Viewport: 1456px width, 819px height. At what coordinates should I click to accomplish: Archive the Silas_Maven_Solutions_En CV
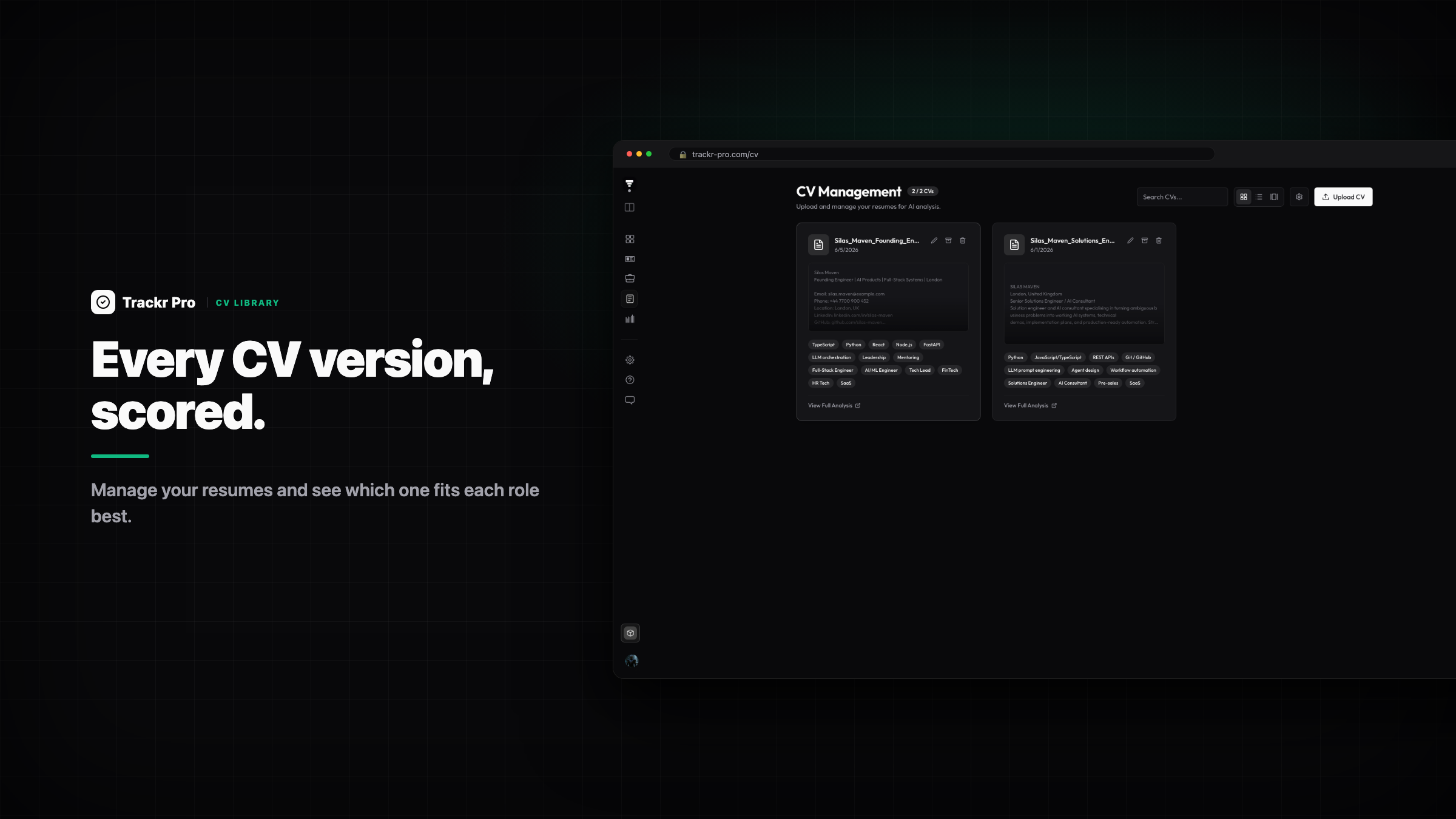point(1145,241)
